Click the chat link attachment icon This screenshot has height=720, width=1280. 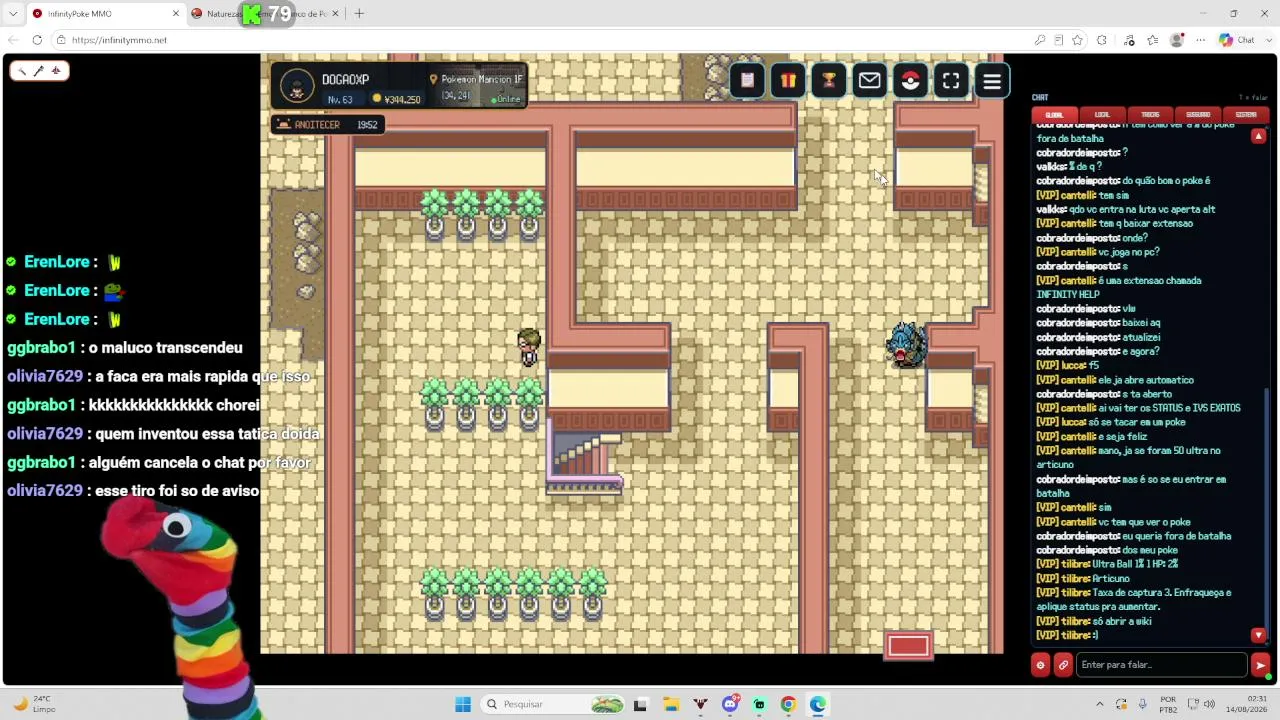[x=1063, y=665]
